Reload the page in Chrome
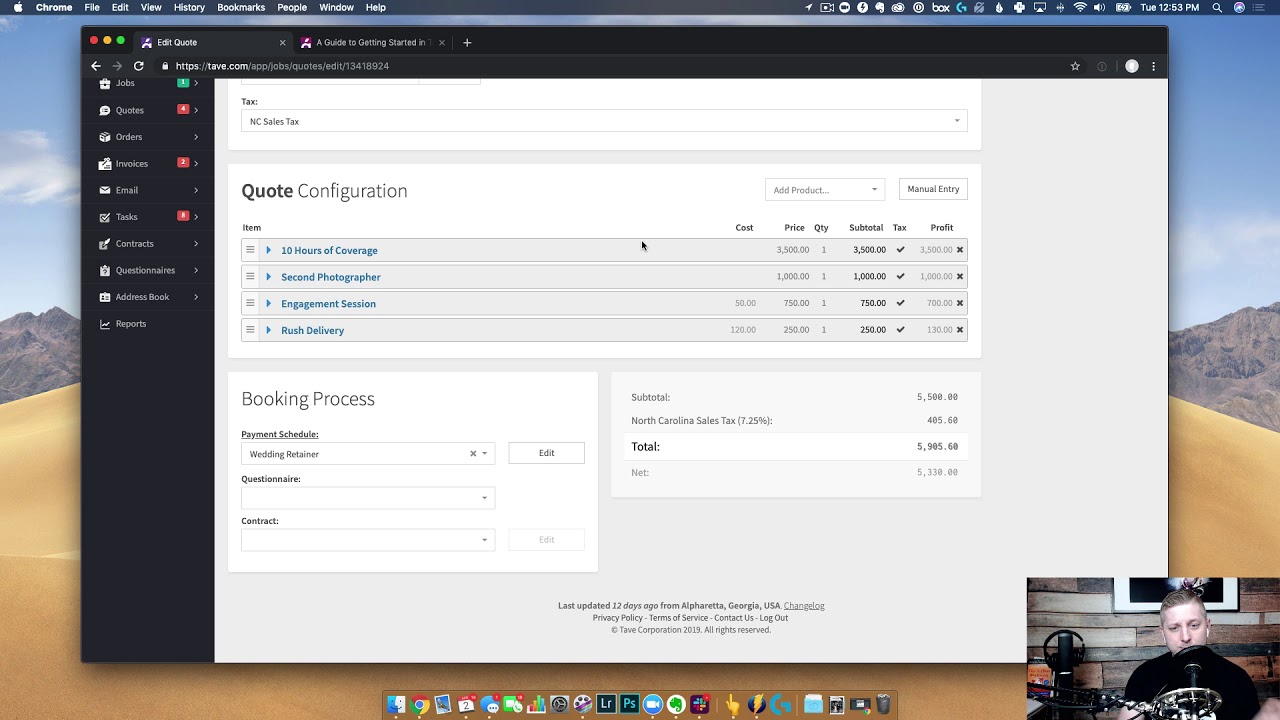The width and height of the screenshot is (1280, 720). [x=139, y=66]
